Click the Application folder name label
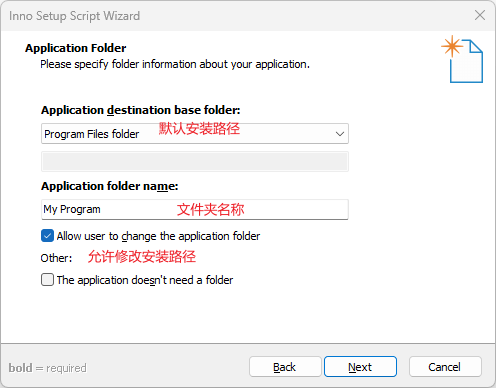 pos(110,186)
